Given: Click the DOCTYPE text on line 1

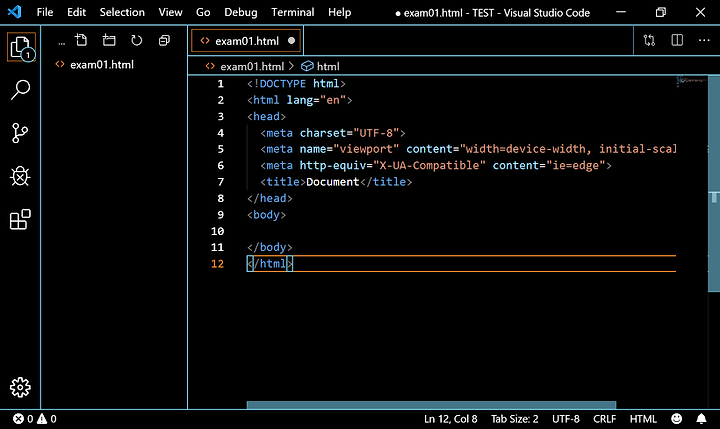Looking at the screenshot, I should [282, 84].
